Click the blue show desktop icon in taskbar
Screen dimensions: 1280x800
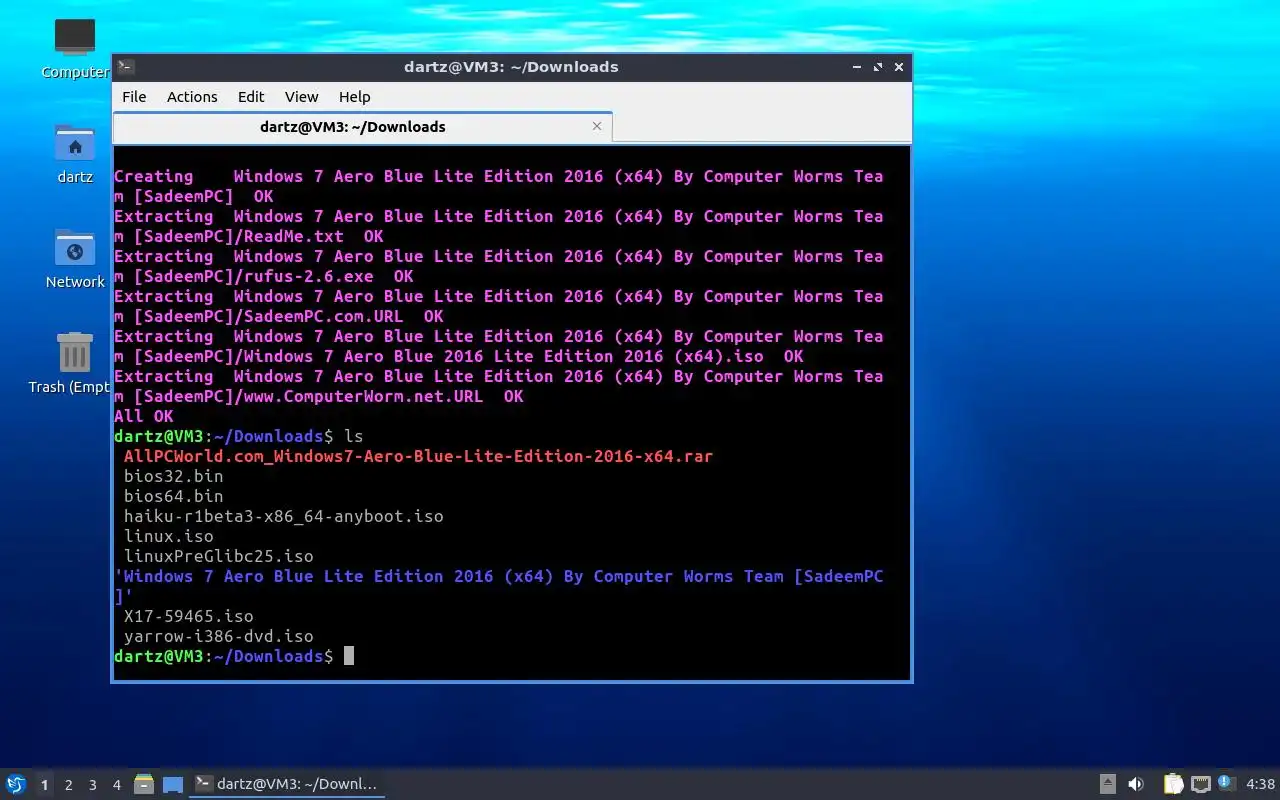[173, 785]
